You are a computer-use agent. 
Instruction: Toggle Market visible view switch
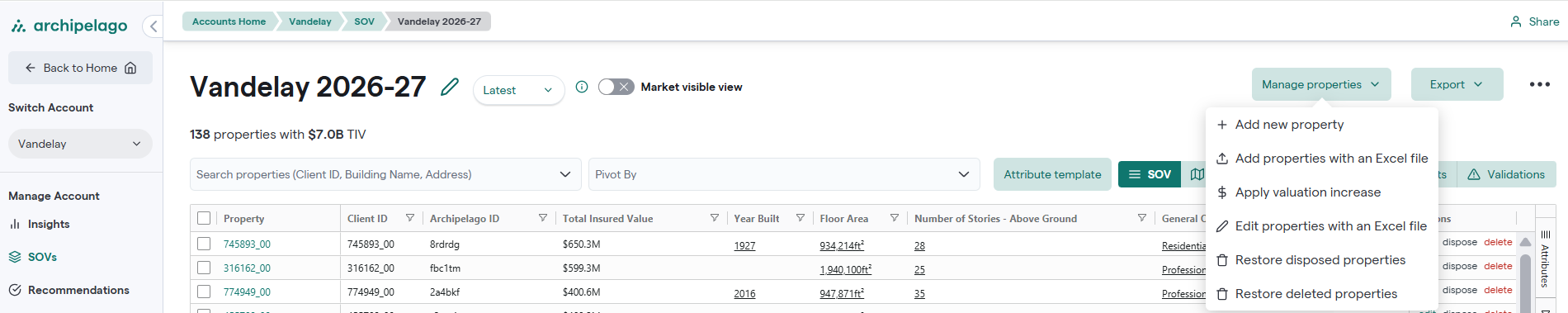(x=616, y=87)
